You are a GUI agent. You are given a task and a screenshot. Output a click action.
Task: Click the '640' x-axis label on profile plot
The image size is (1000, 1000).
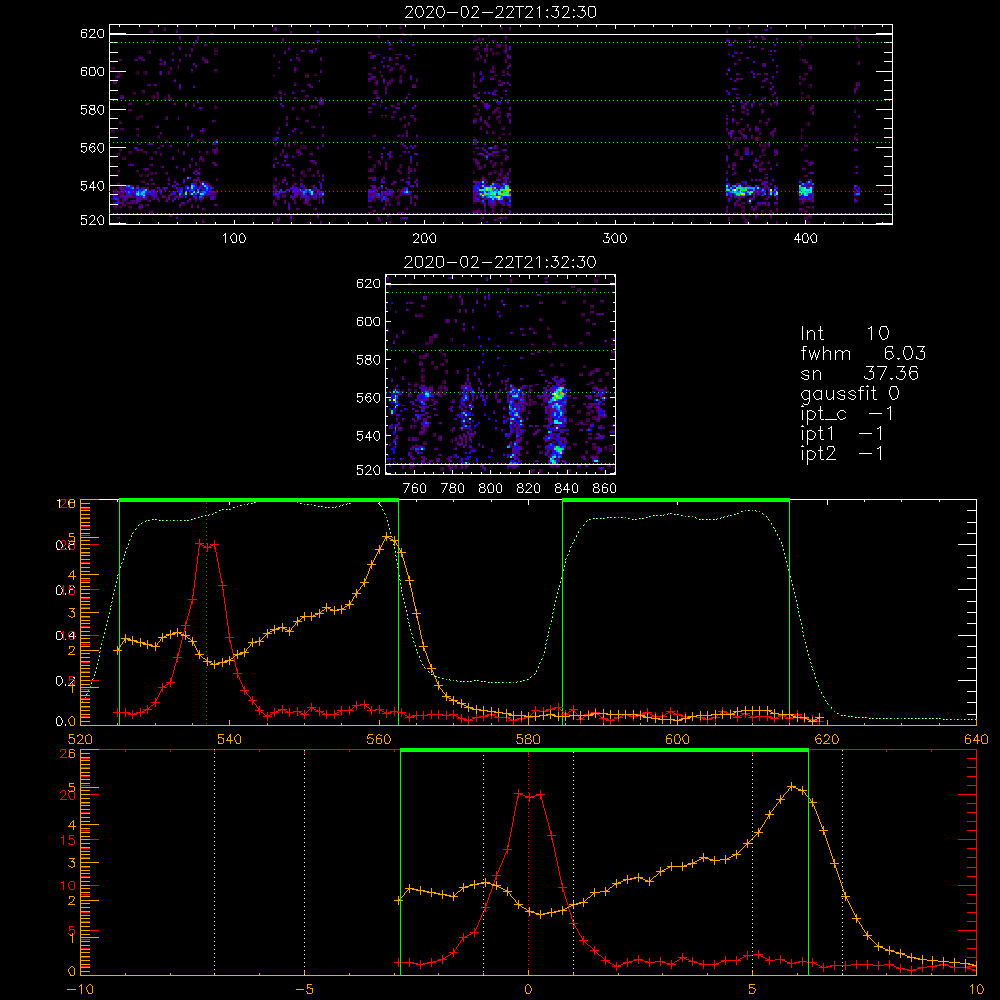point(976,739)
